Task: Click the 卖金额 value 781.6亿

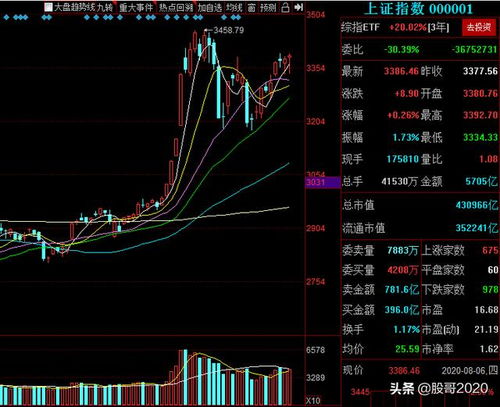Action: pos(402,289)
